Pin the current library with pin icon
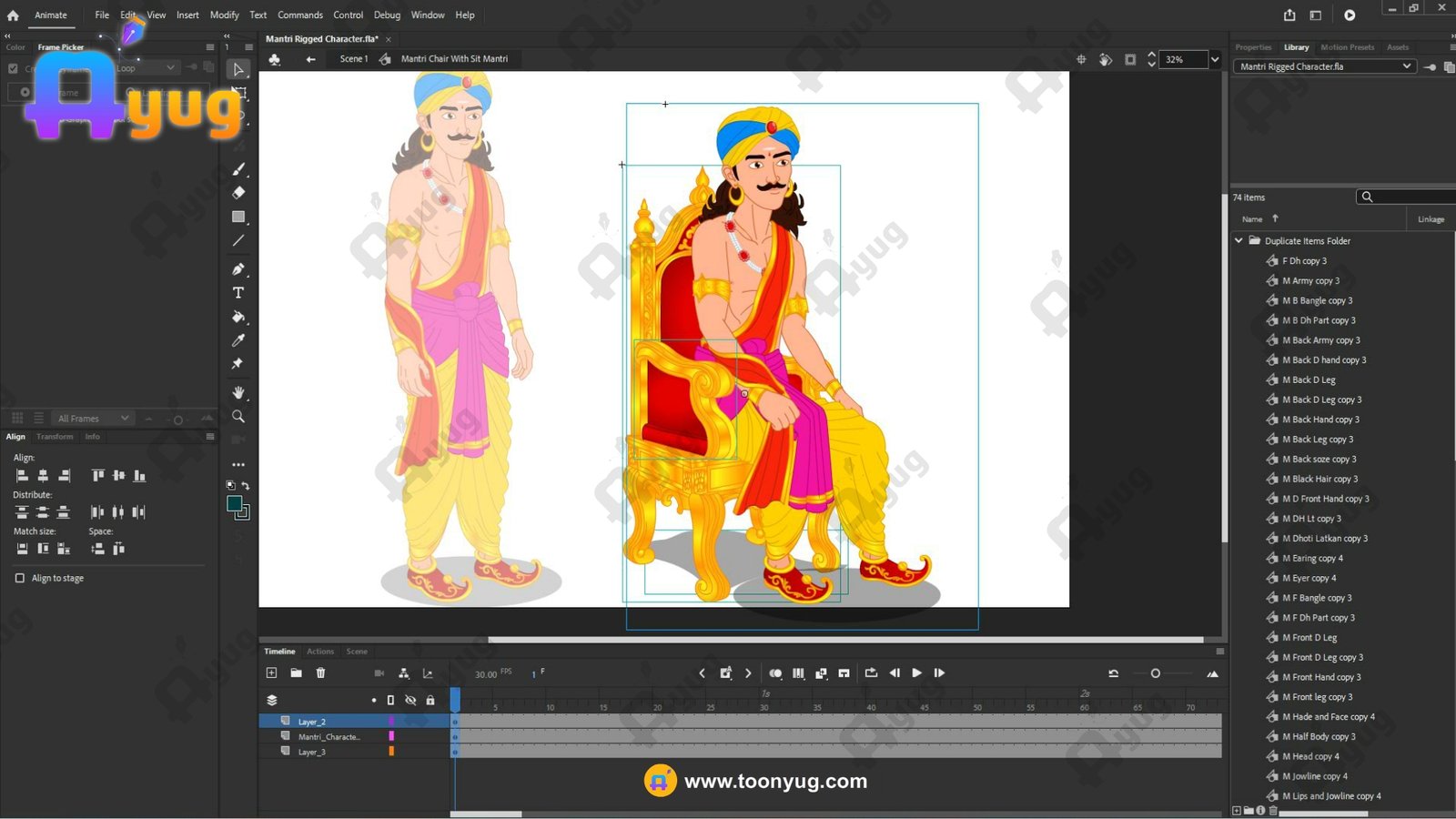The width and height of the screenshot is (1456, 819). tap(1430, 67)
